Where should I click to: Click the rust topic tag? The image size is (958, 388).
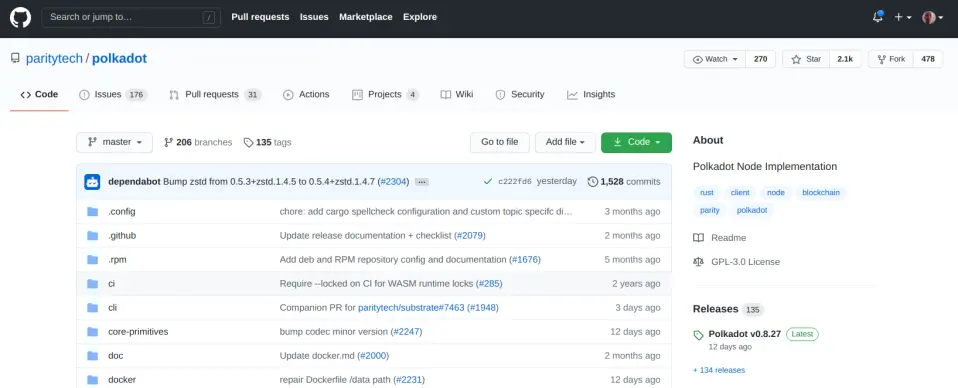point(707,192)
